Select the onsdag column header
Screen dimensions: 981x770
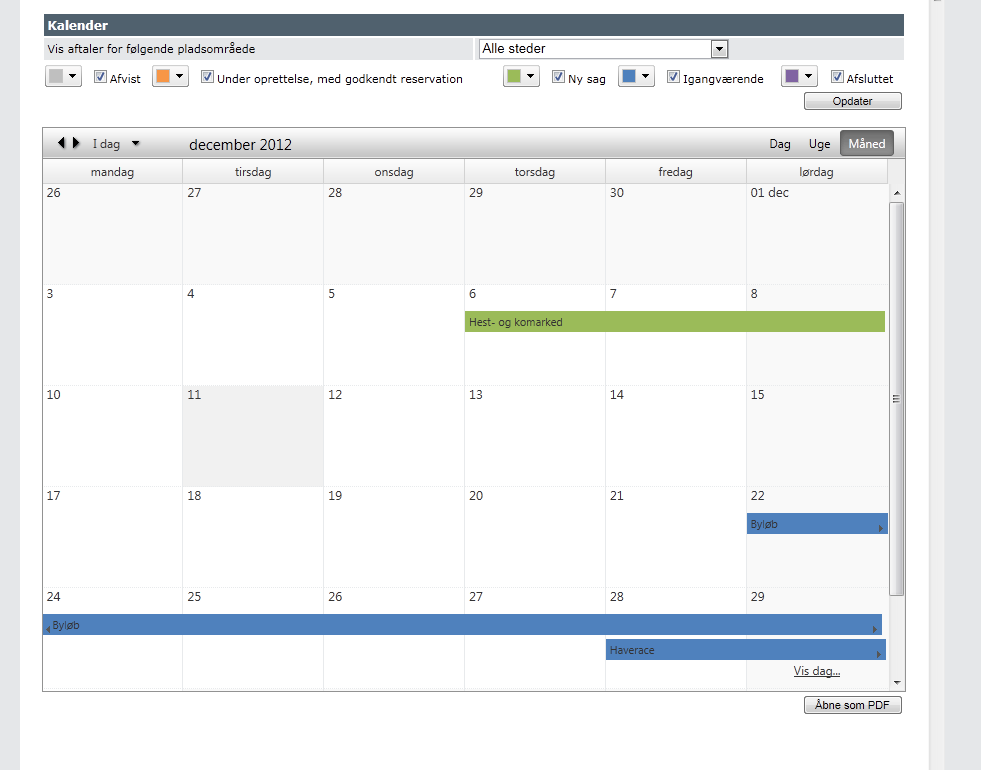click(394, 171)
